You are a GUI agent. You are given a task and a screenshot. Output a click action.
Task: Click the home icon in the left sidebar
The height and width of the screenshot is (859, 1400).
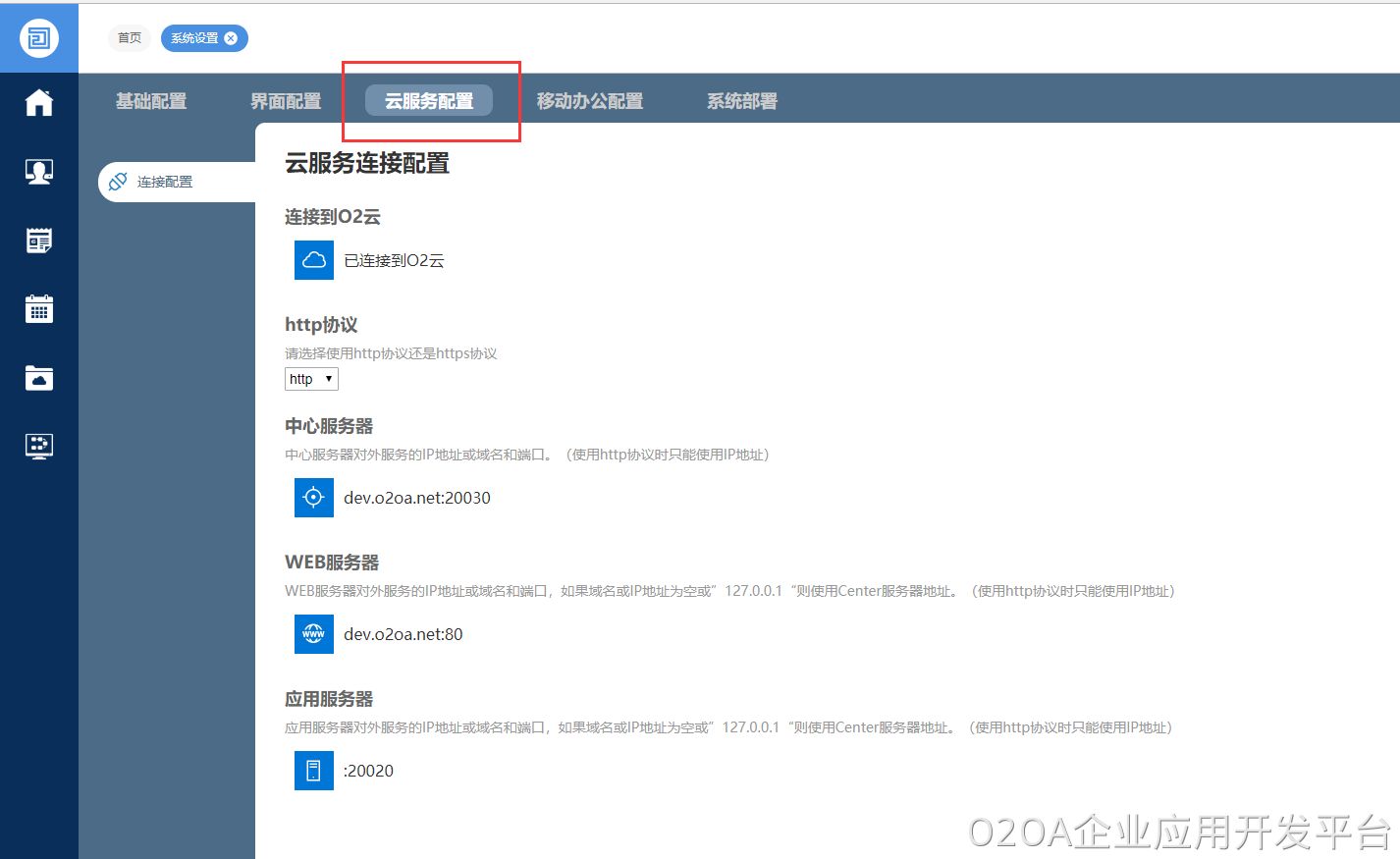[x=38, y=102]
